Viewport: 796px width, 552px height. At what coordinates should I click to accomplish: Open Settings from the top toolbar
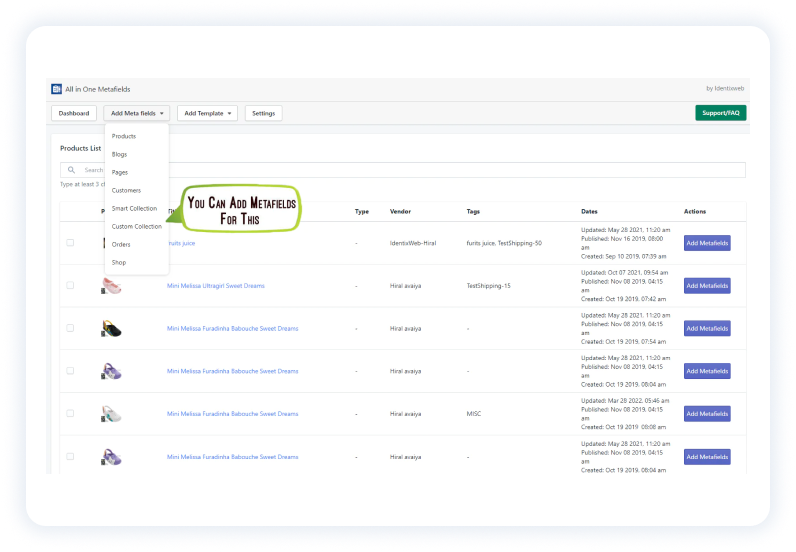[x=263, y=113]
